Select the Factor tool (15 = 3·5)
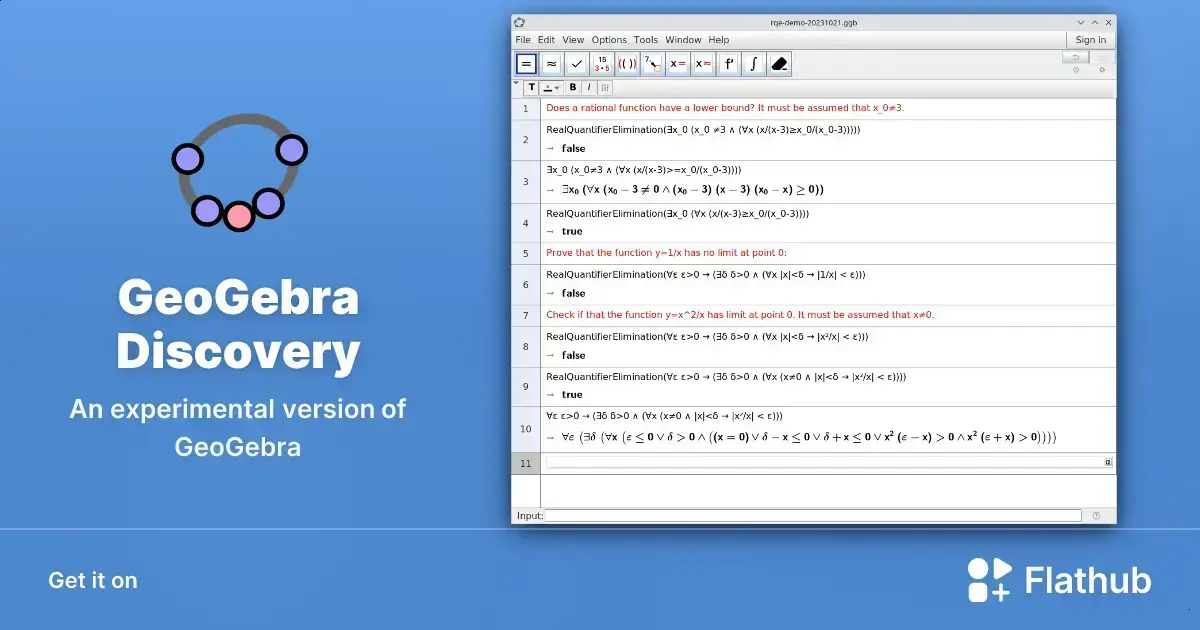The image size is (1200, 630). point(602,64)
